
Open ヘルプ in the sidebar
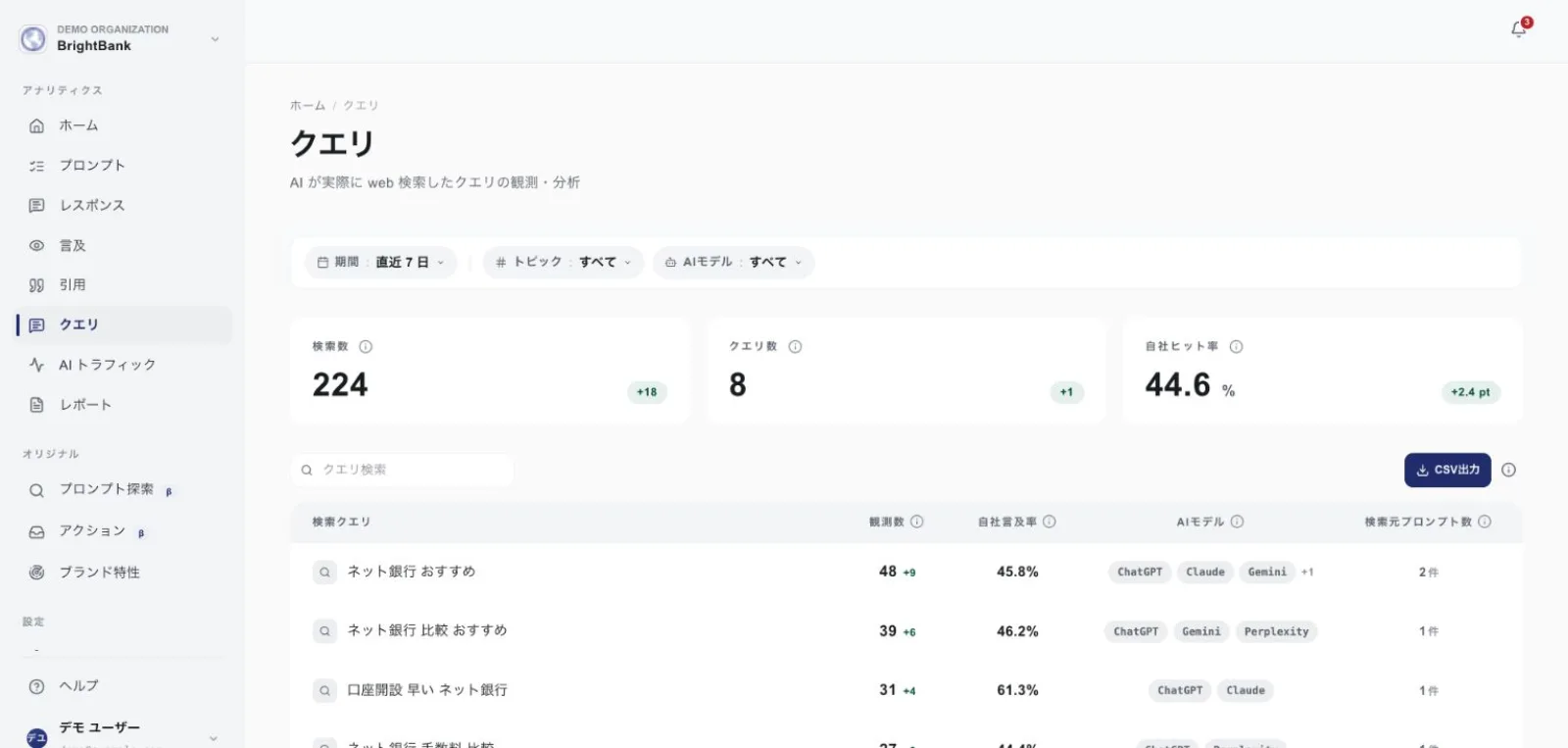124,686
